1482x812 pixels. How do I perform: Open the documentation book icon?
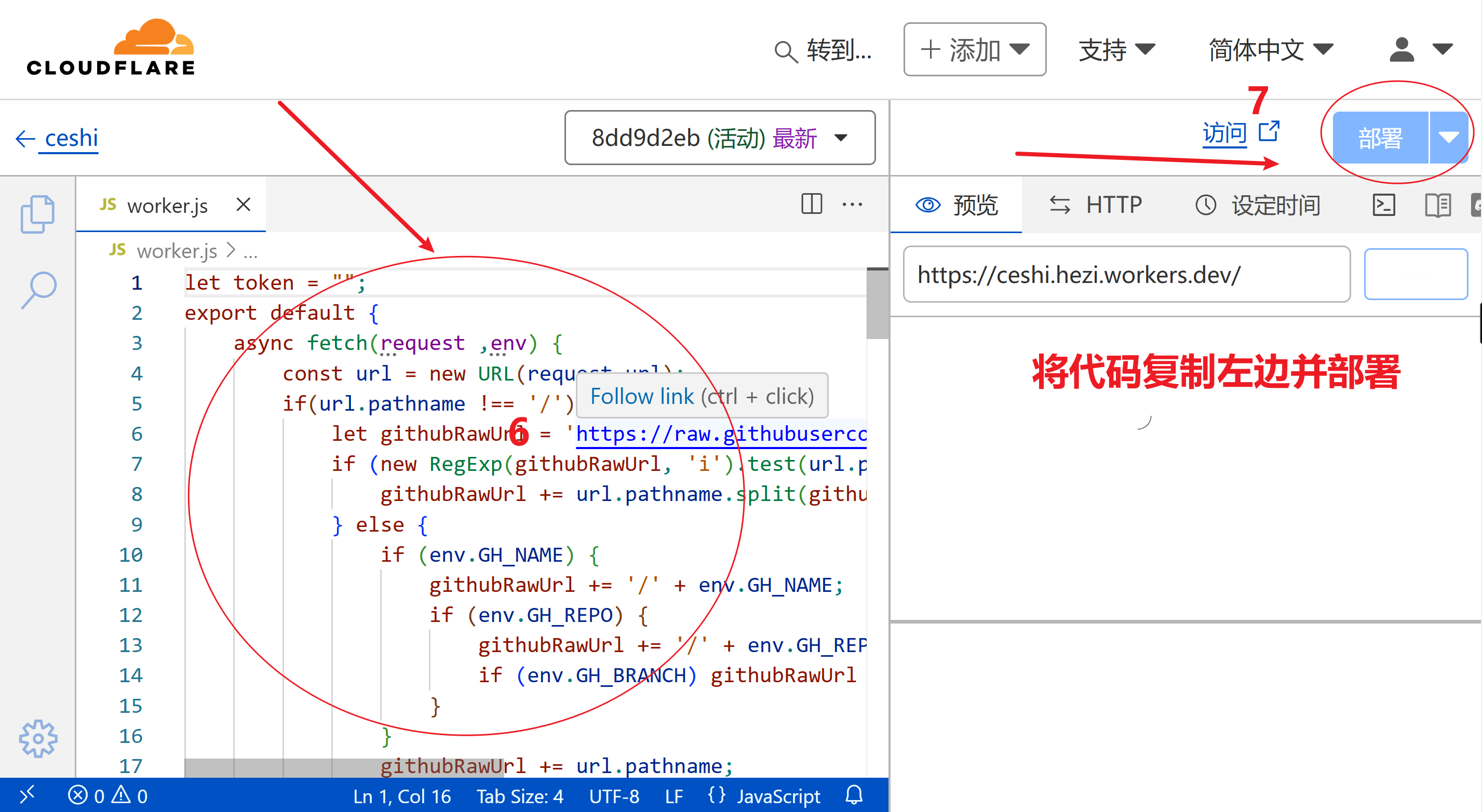pyautogui.click(x=1438, y=205)
